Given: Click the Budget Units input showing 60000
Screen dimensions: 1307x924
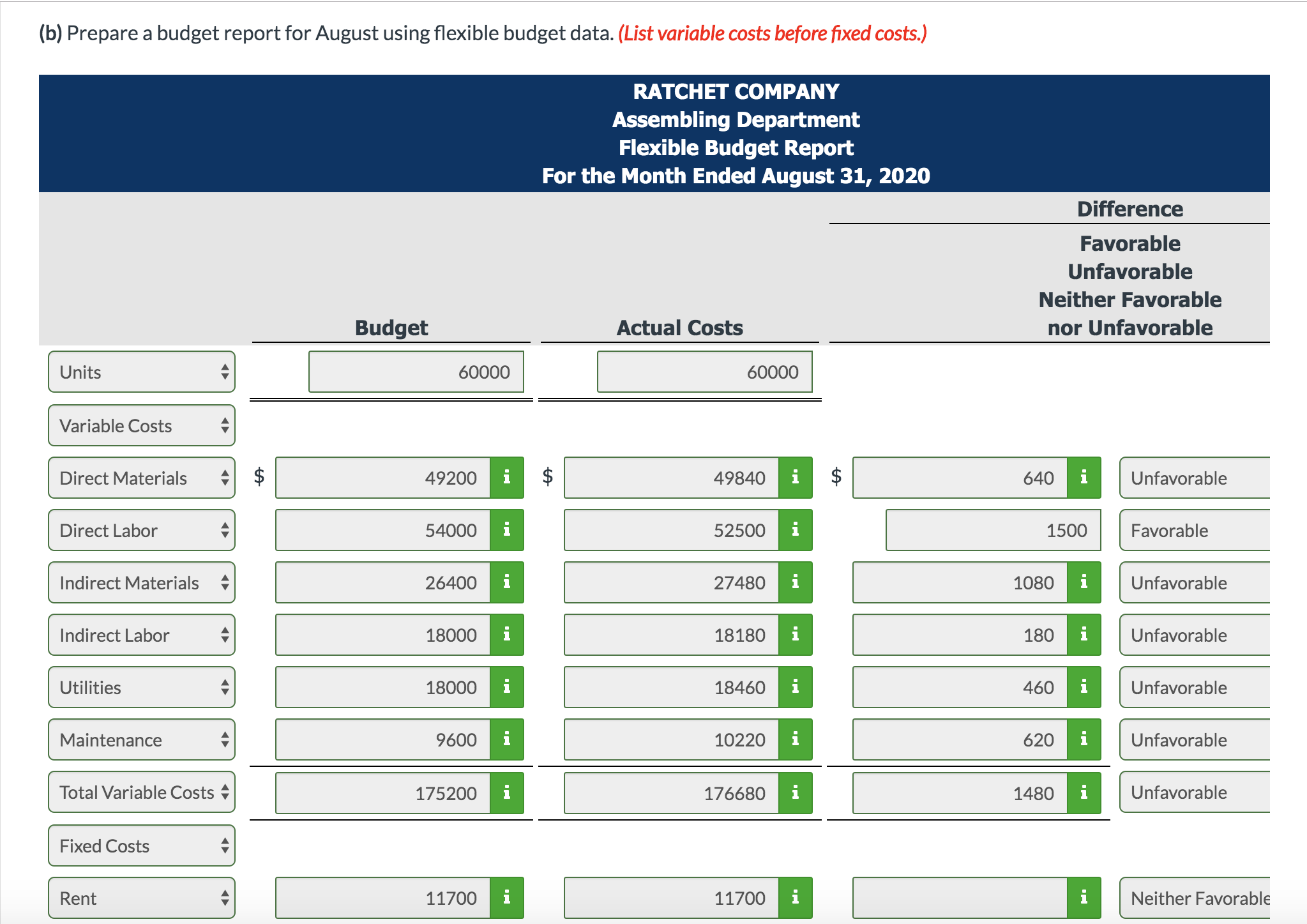Looking at the screenshot, I should 416,371.
